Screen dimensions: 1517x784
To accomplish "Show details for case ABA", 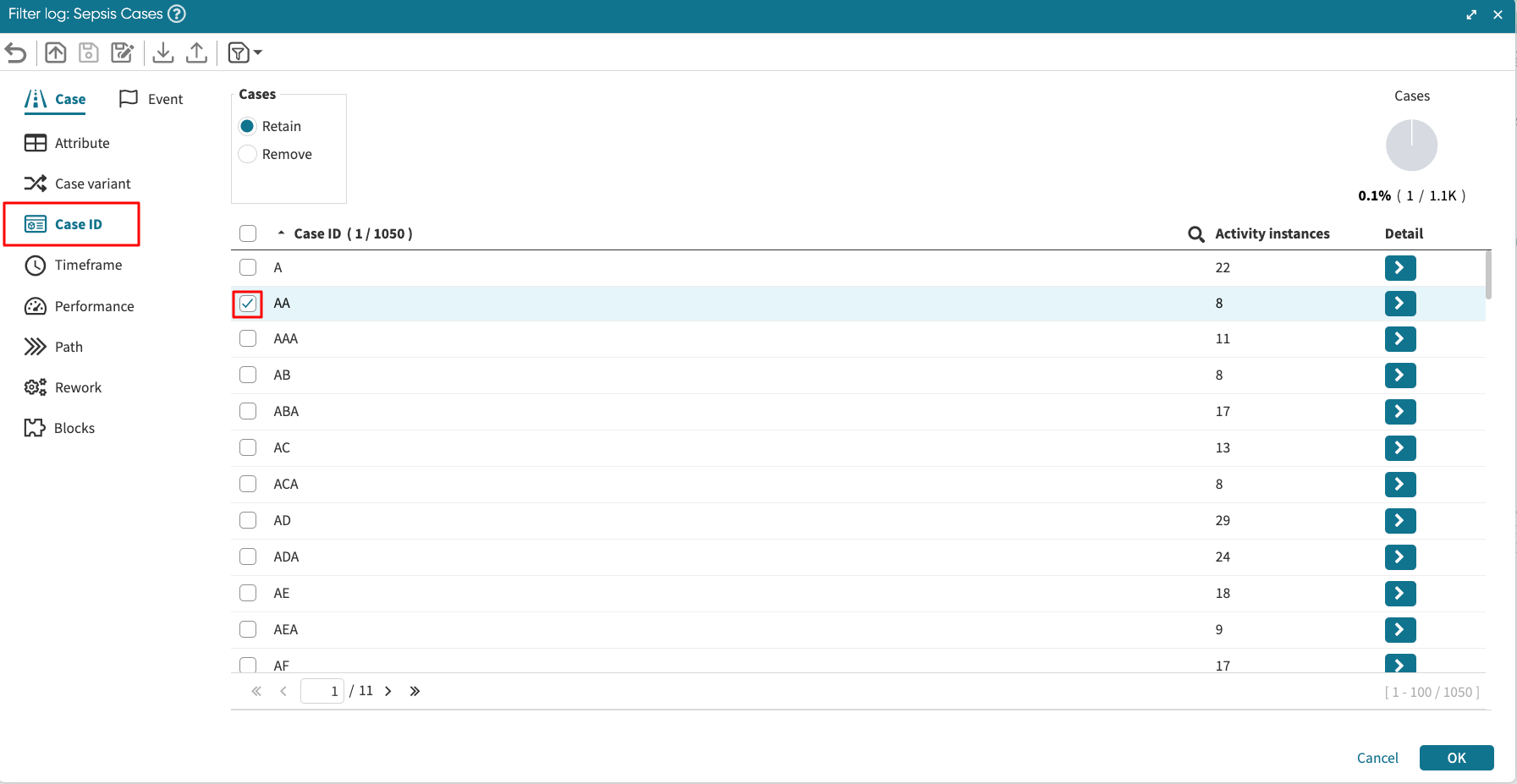I will coord(1399,412).
